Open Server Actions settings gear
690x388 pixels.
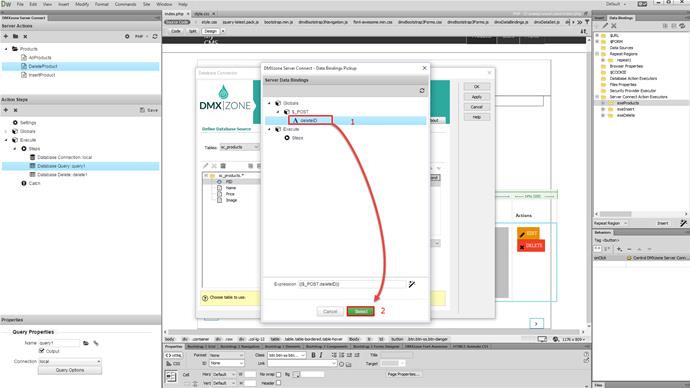pyautogui.click(x=127, y=36)
